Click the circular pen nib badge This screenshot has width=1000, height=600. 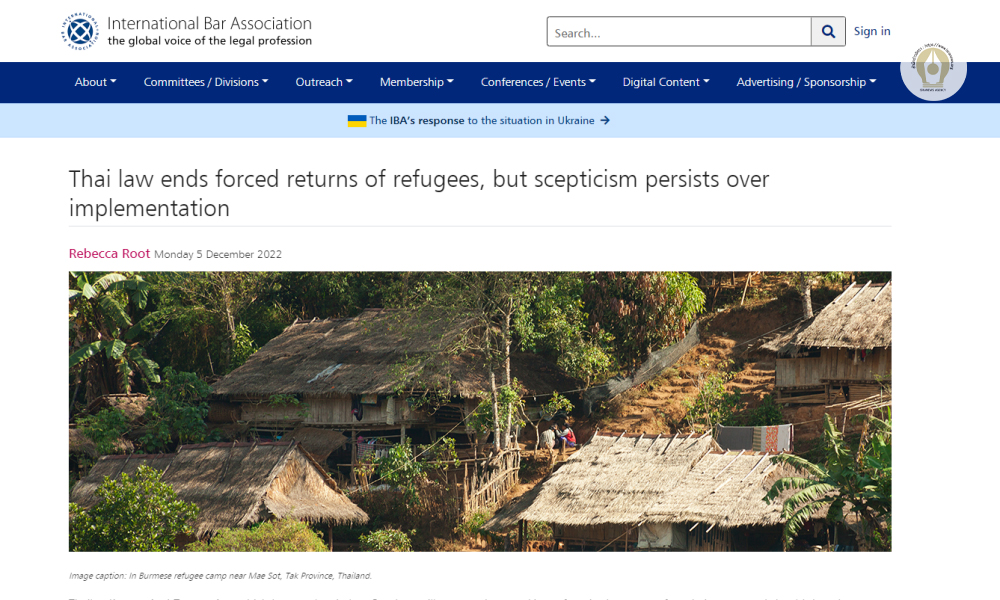point(933,68)
